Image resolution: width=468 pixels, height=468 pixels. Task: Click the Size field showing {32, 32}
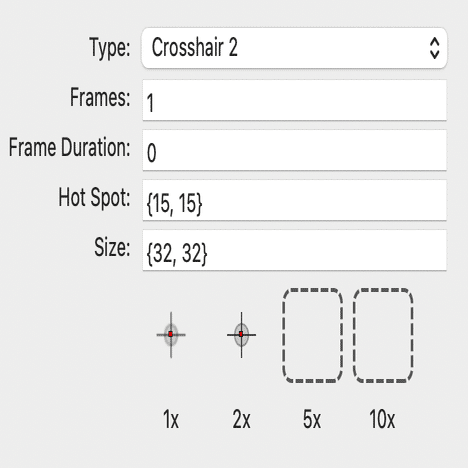click(x=294, y=250)
